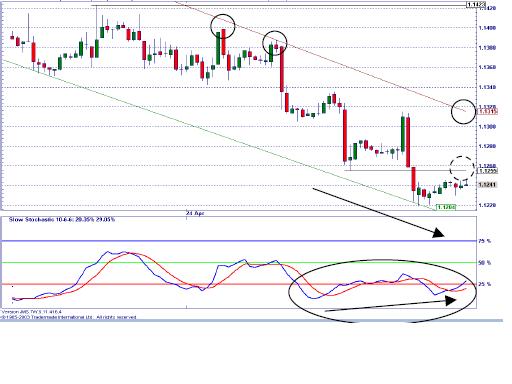This screenshot has width=512, height=384.
Task: Click the 1.1220 price axis label
Action: point(487,205)
